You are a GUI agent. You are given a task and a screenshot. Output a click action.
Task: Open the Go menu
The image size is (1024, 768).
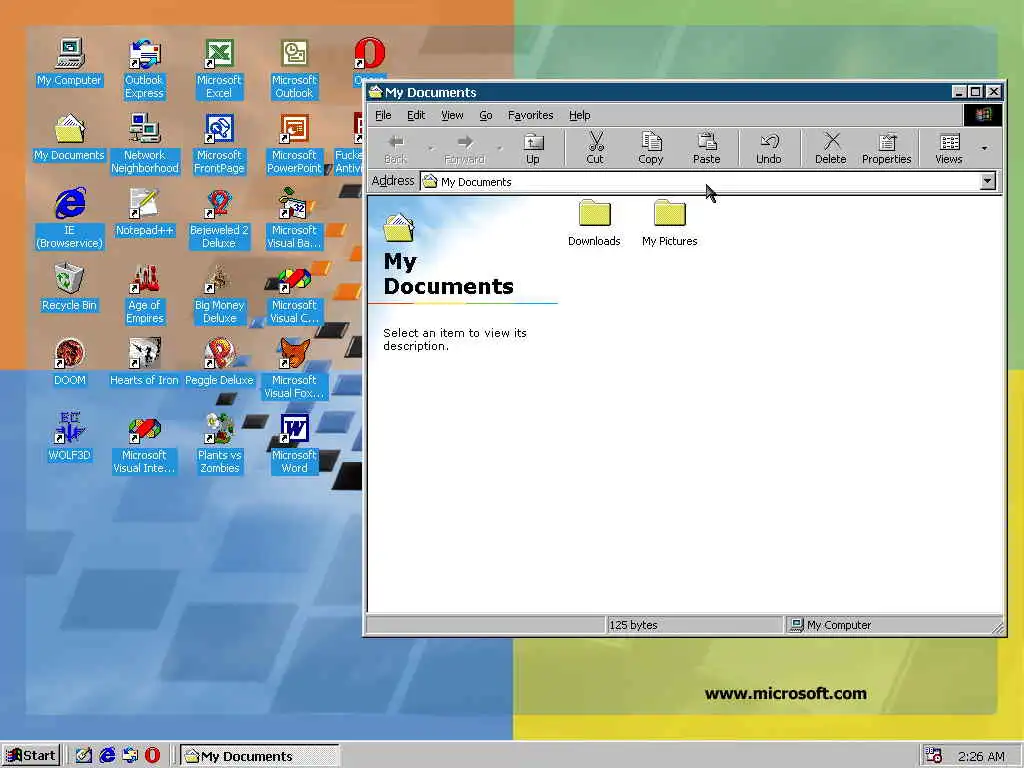pyautogui.click(x=486, y=115)
